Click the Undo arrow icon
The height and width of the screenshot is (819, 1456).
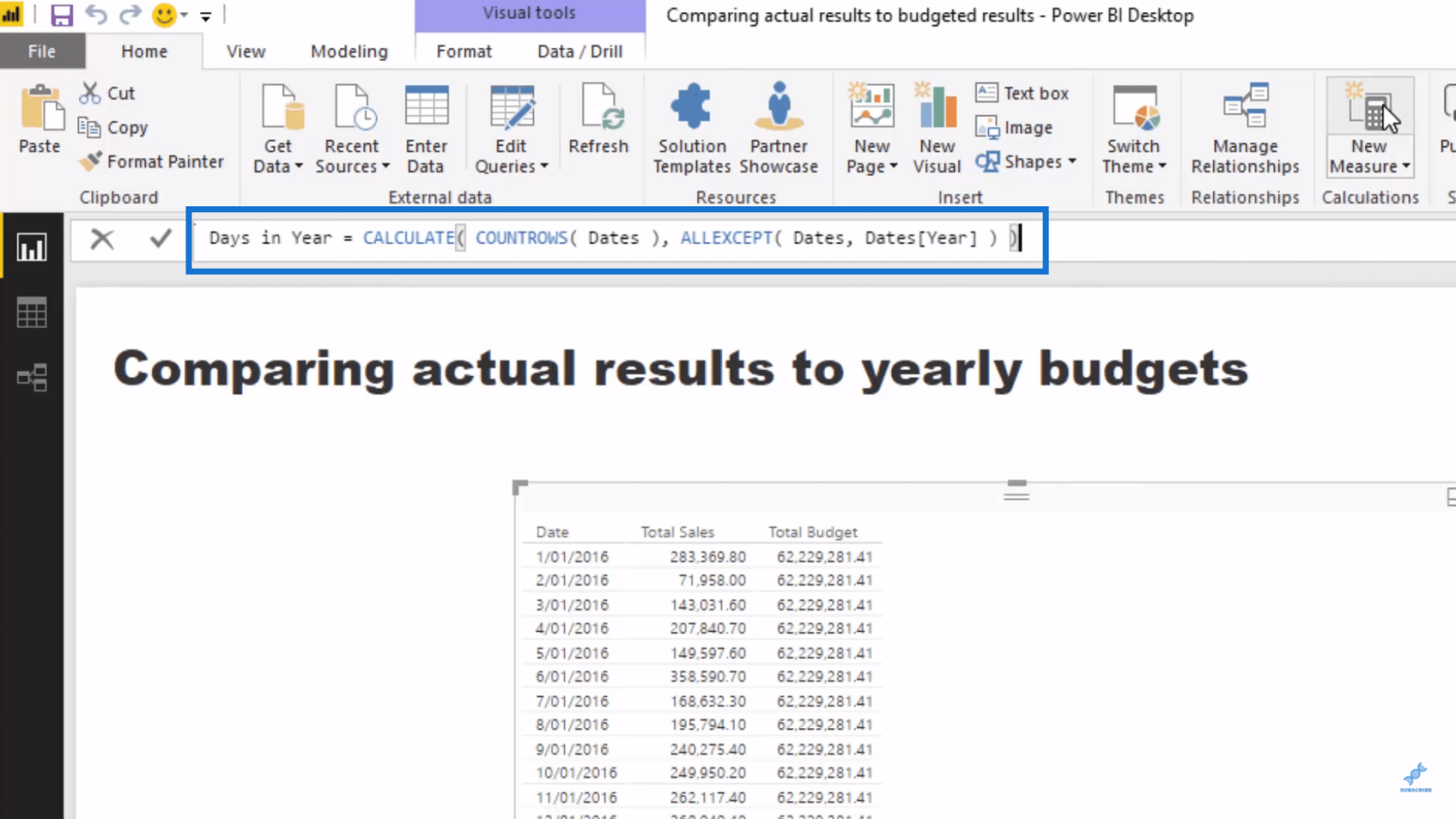[96, 15]
